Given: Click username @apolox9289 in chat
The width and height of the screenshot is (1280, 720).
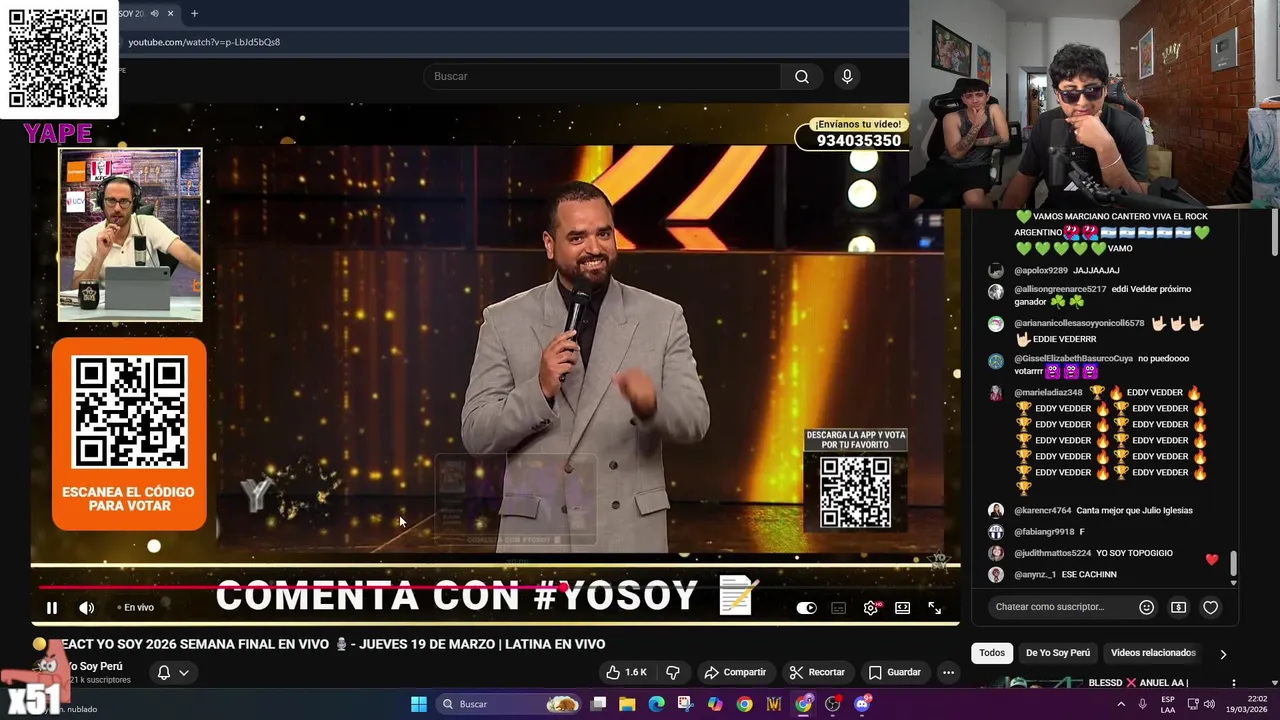Looking at the screenshot, I should click(1041, 270).
